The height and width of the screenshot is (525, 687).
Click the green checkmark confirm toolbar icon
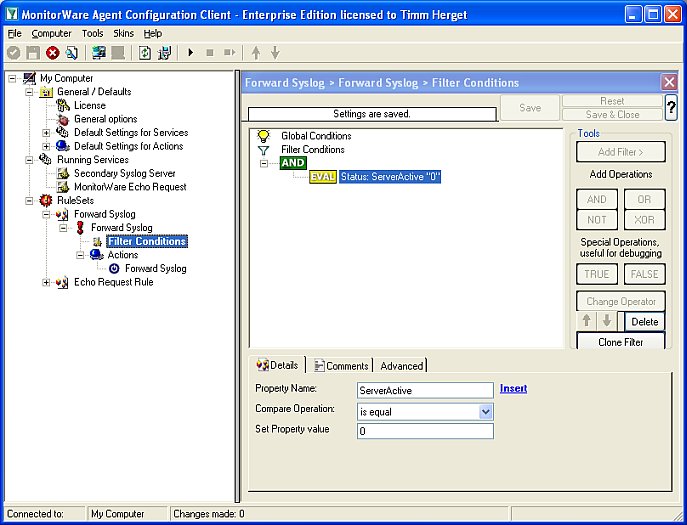[14, 53]
